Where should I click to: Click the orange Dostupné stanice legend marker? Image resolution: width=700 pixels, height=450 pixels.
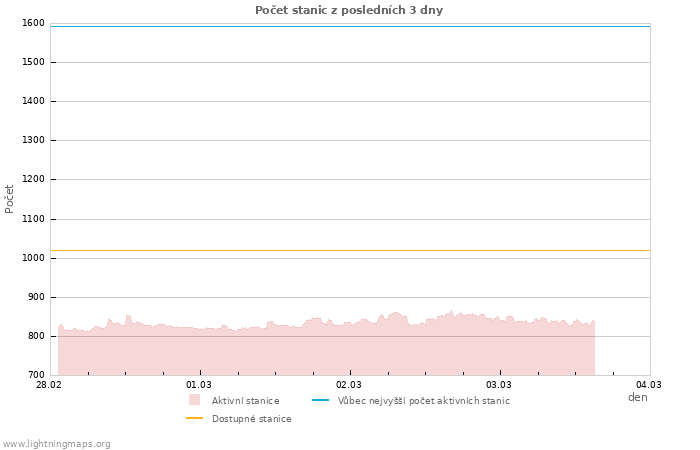click(194, 418)
